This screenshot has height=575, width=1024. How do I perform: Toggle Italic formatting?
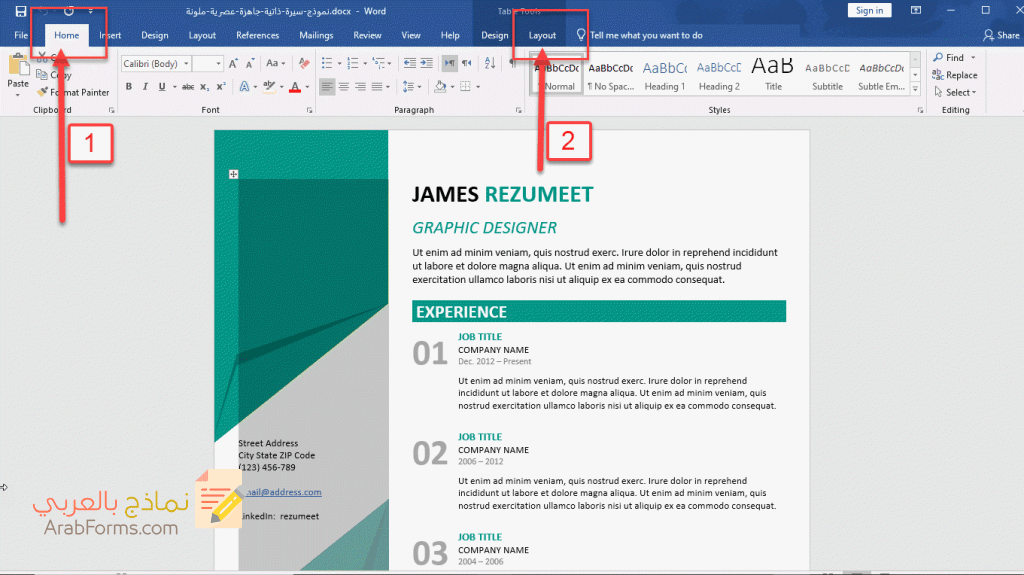pyautogui.click(x=145, y=86)
